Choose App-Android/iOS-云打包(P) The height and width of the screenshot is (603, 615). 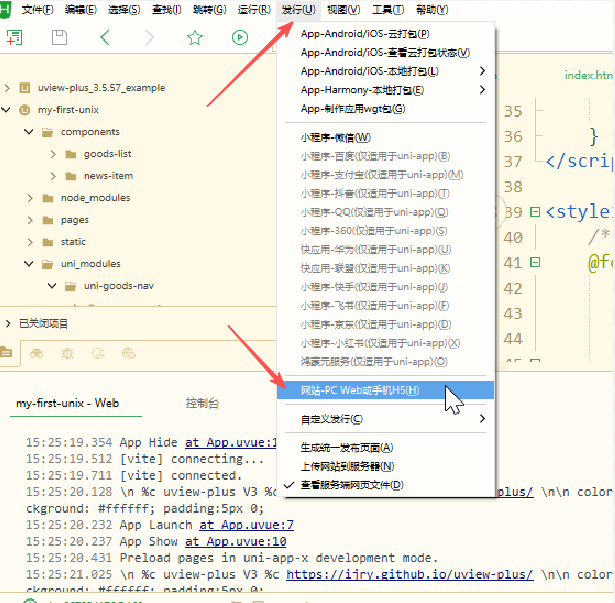point(385,34)
